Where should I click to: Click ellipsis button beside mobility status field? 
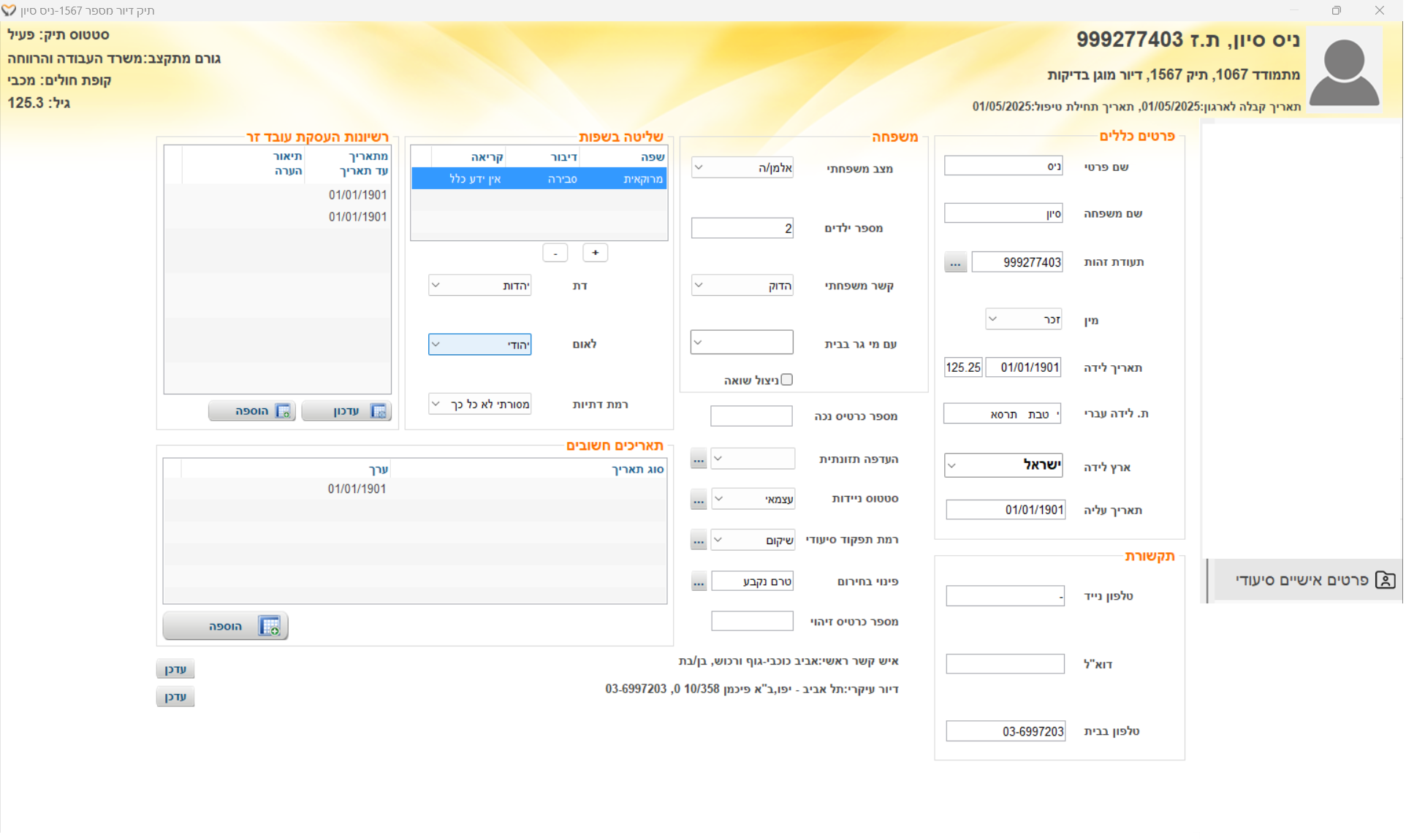(x=699, y=500)
